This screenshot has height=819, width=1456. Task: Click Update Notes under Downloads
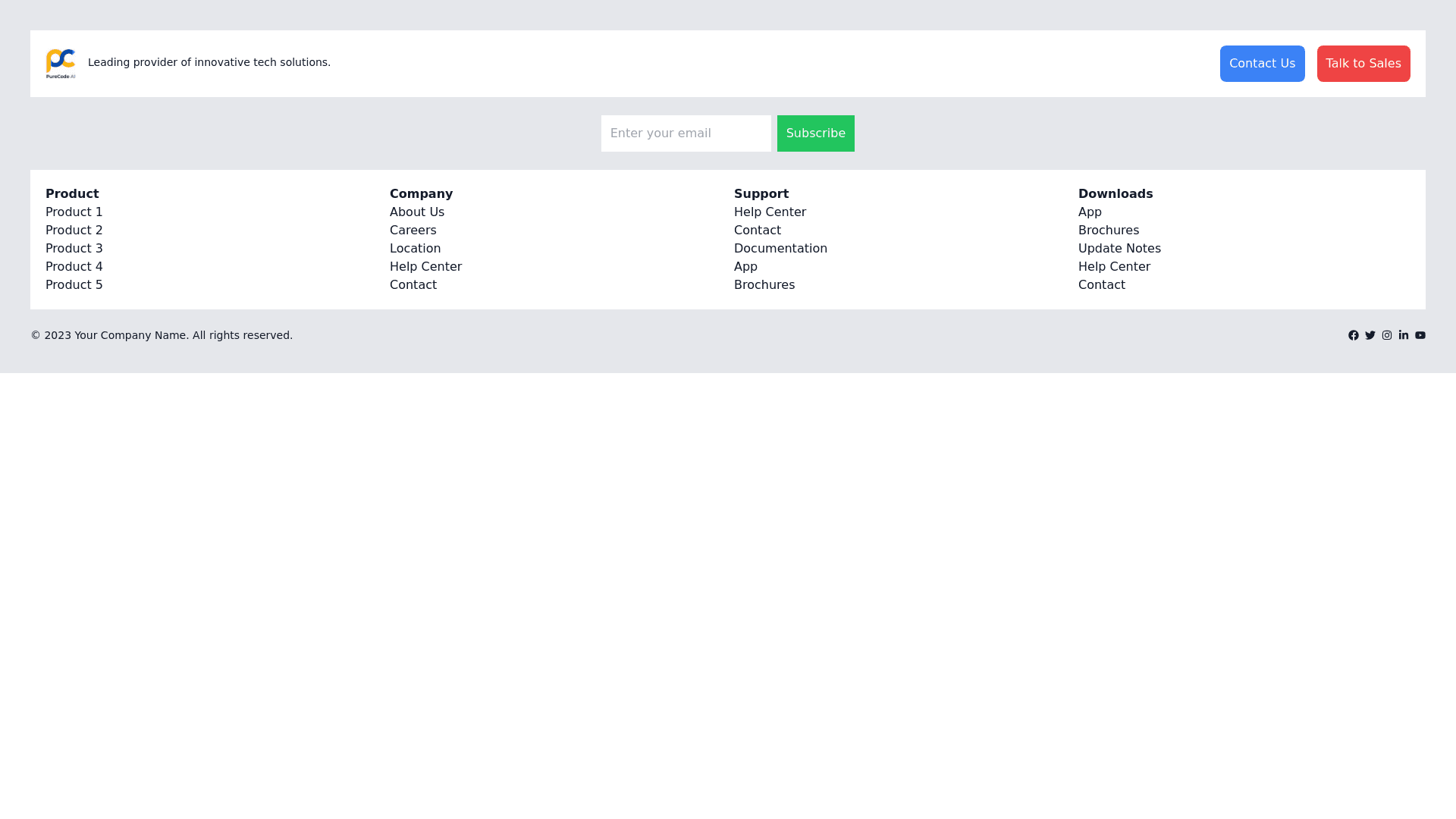click(x=1119, y=249)
